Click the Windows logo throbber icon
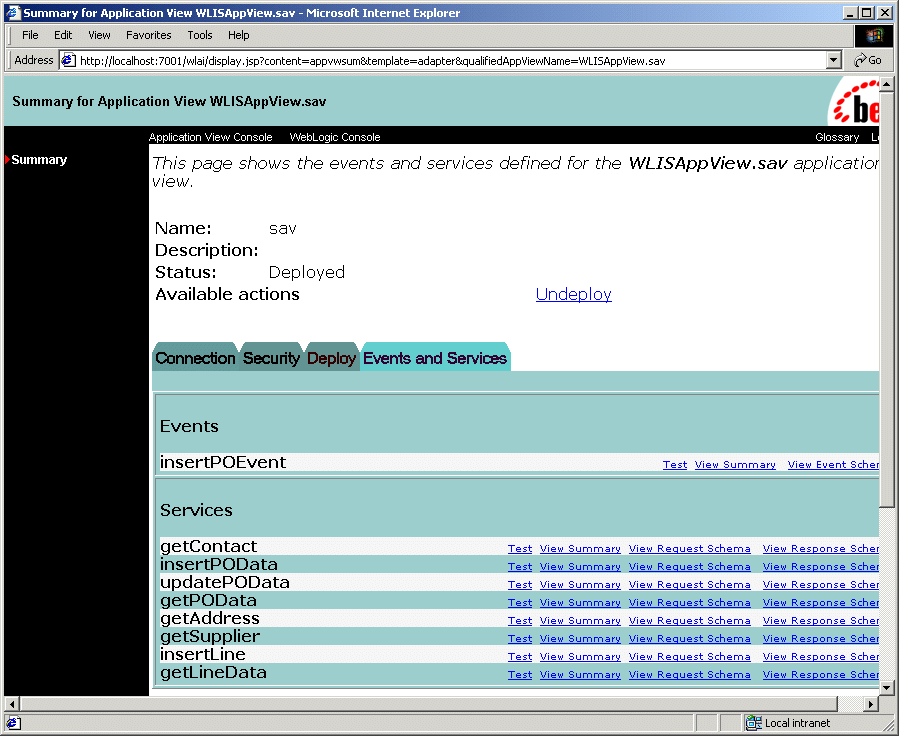Image resolution: width=899 pixels, height=736 pixels. [x=873, y=36]
